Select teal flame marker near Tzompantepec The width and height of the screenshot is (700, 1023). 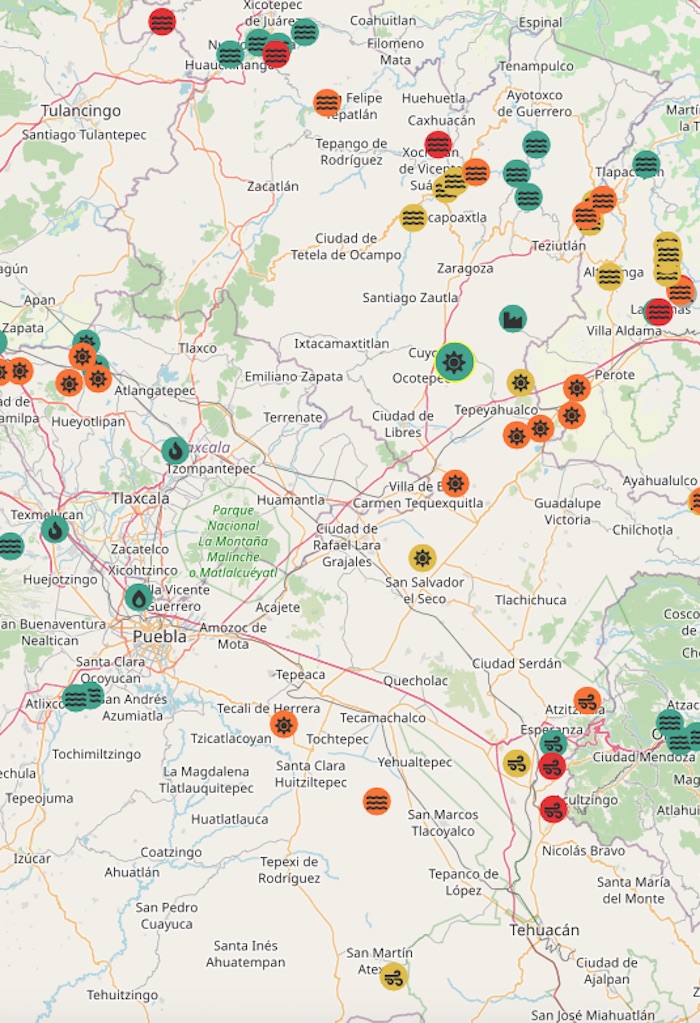pyautogui.click(x=176, y=450)
